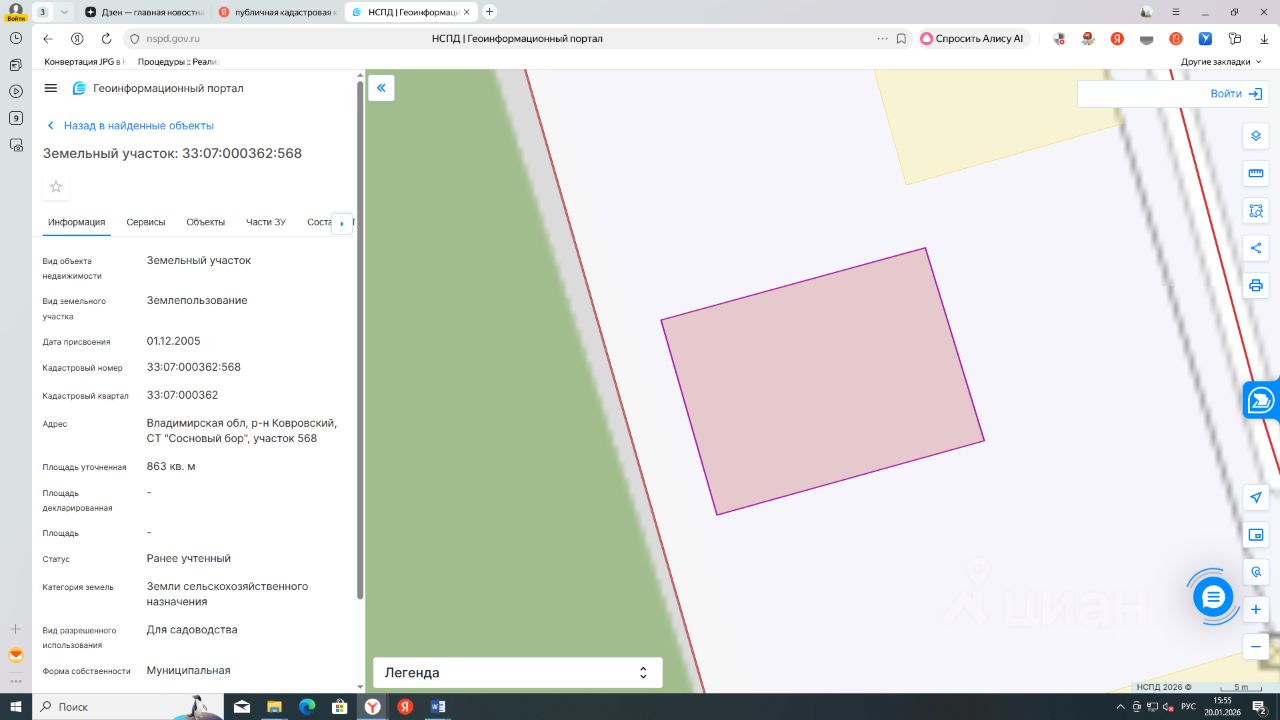
Task: Open the map layers tool
Action: [x=1256, y=136]
